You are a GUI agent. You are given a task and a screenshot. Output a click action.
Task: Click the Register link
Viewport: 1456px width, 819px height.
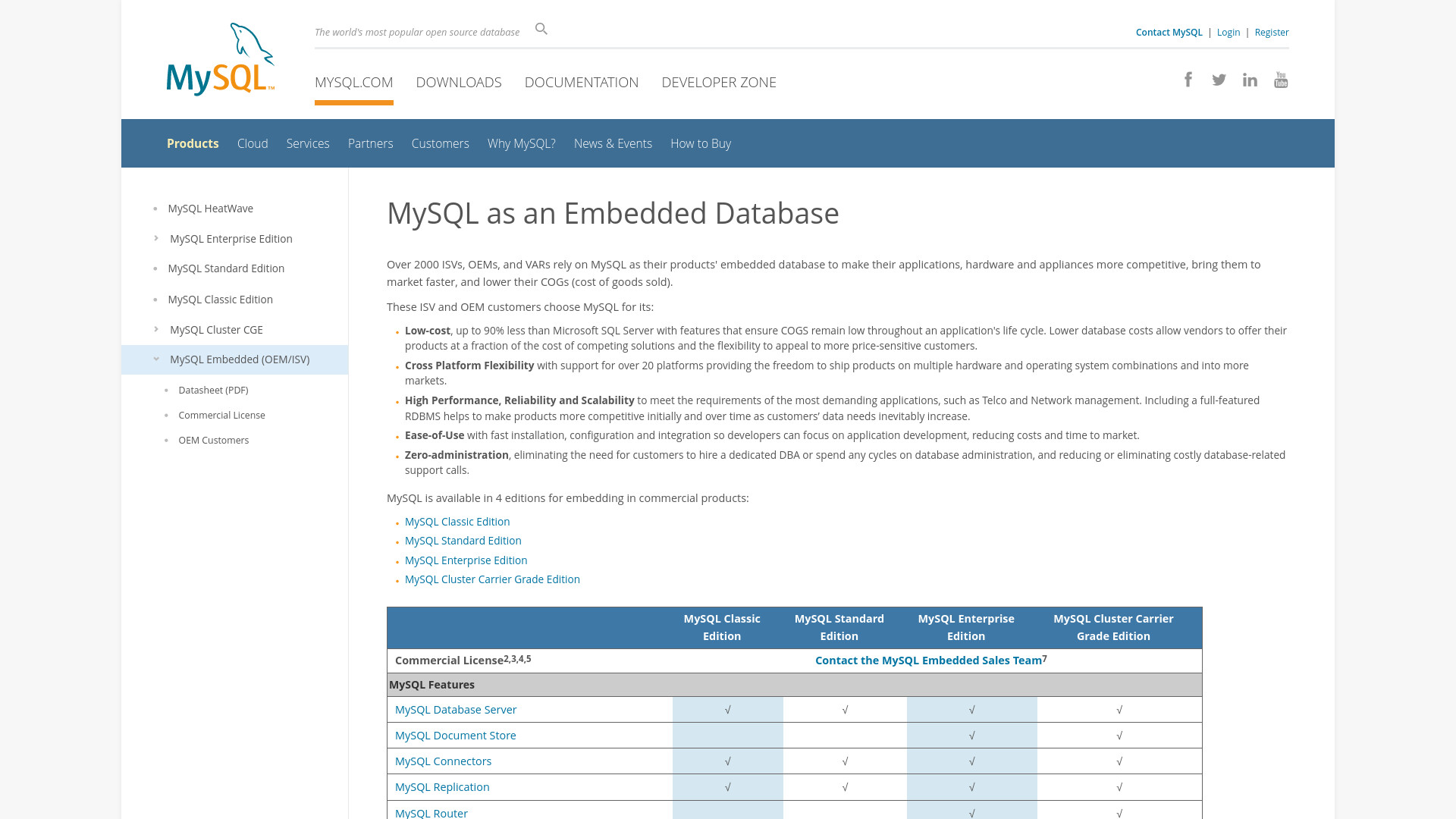(1272, 32)
